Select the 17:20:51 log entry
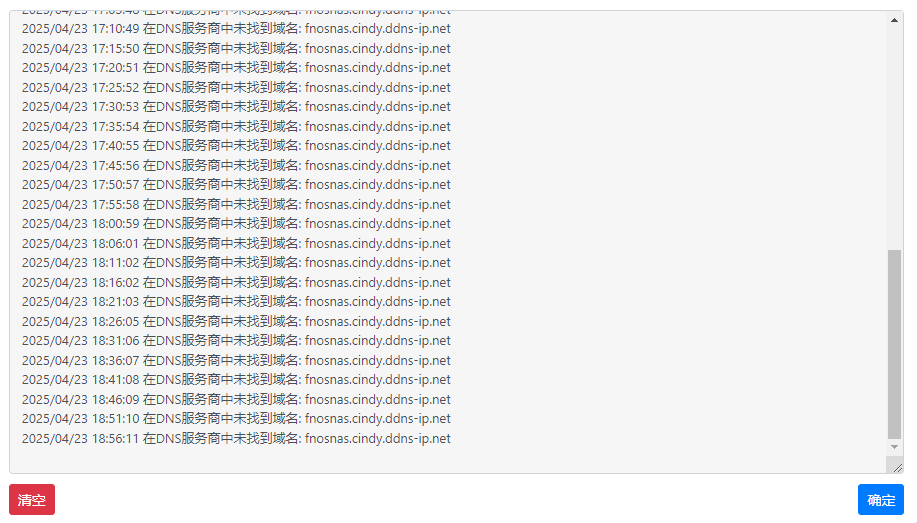917x523 pixels. pyautogui.click(x=236, y=68)
